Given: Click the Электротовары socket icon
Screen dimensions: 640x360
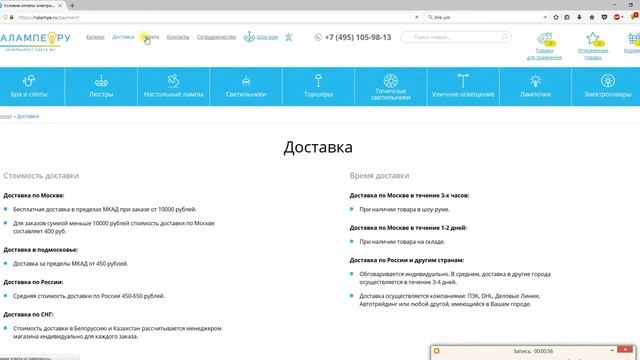Looking at the screenshot, I should click(608, 80).
